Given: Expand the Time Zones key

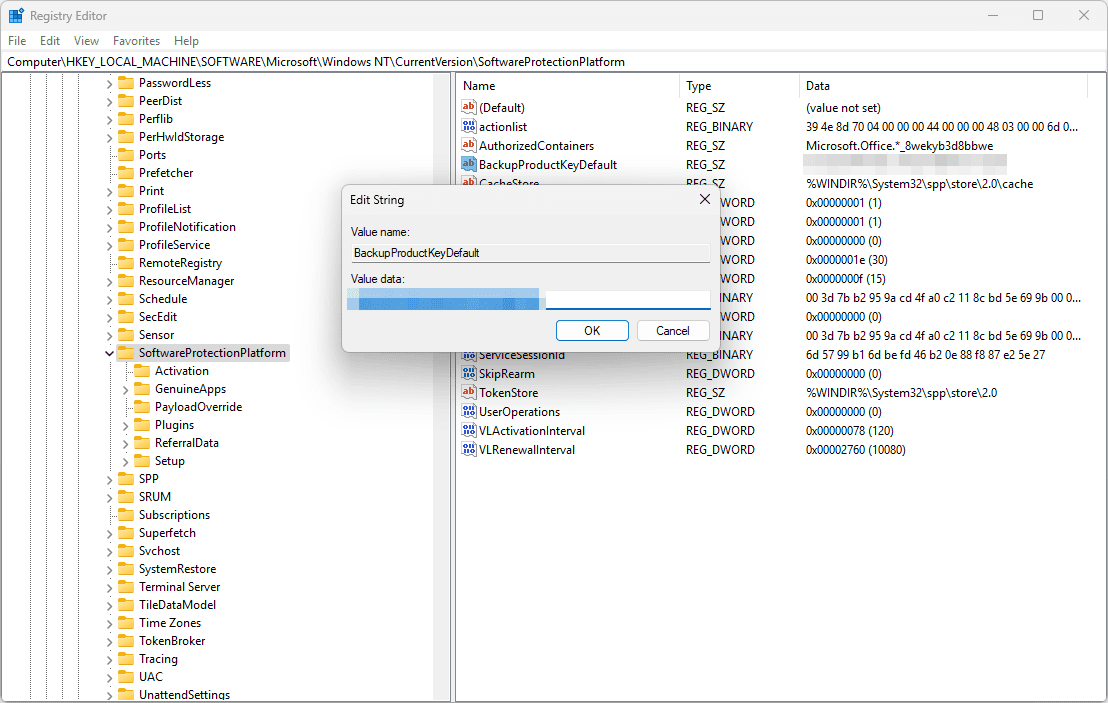Looking at the screenshot, I should 109,623.
